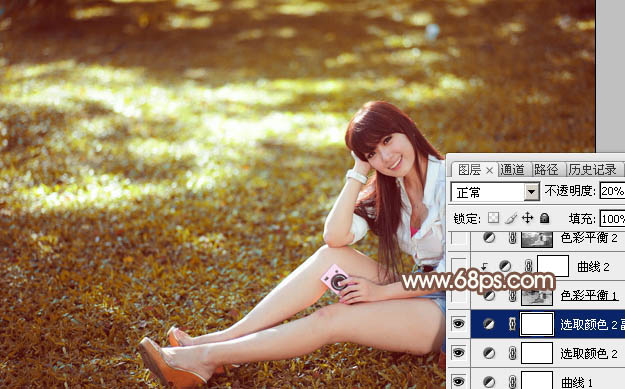Image resolution: width=625 pixels, height=389 pixels.
Task: Toggle lock image pixels brush icon
Action: pyautogui.click(x=511, y=218)
